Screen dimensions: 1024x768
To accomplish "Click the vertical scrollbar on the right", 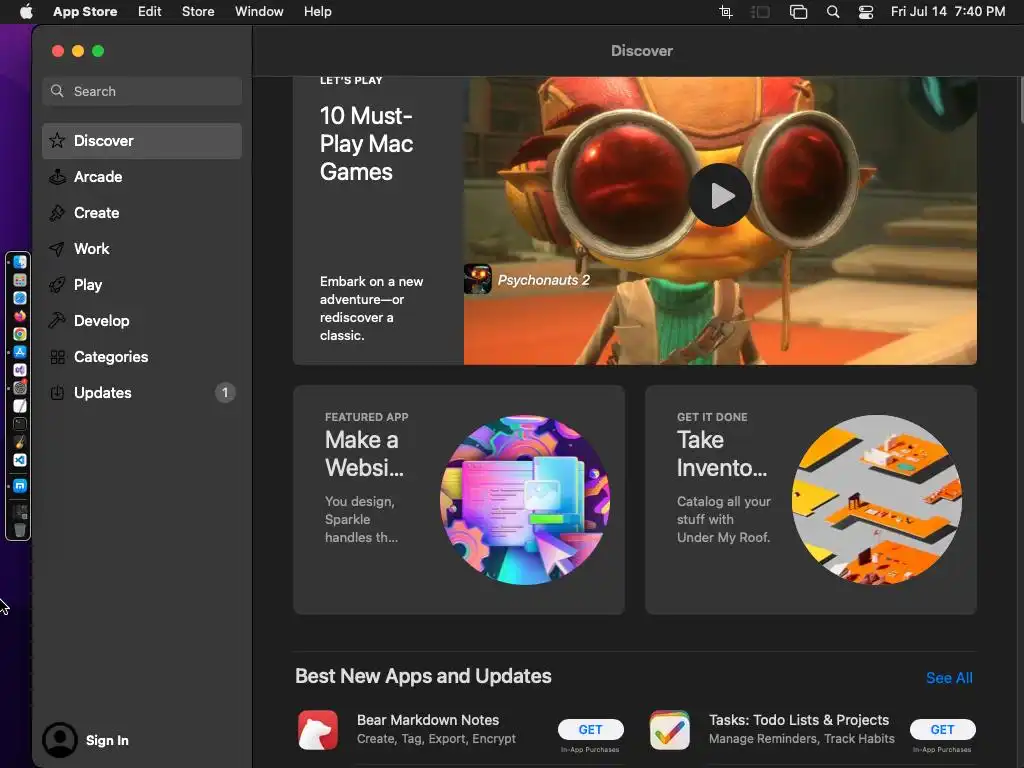I will (x=1021, y=98).
